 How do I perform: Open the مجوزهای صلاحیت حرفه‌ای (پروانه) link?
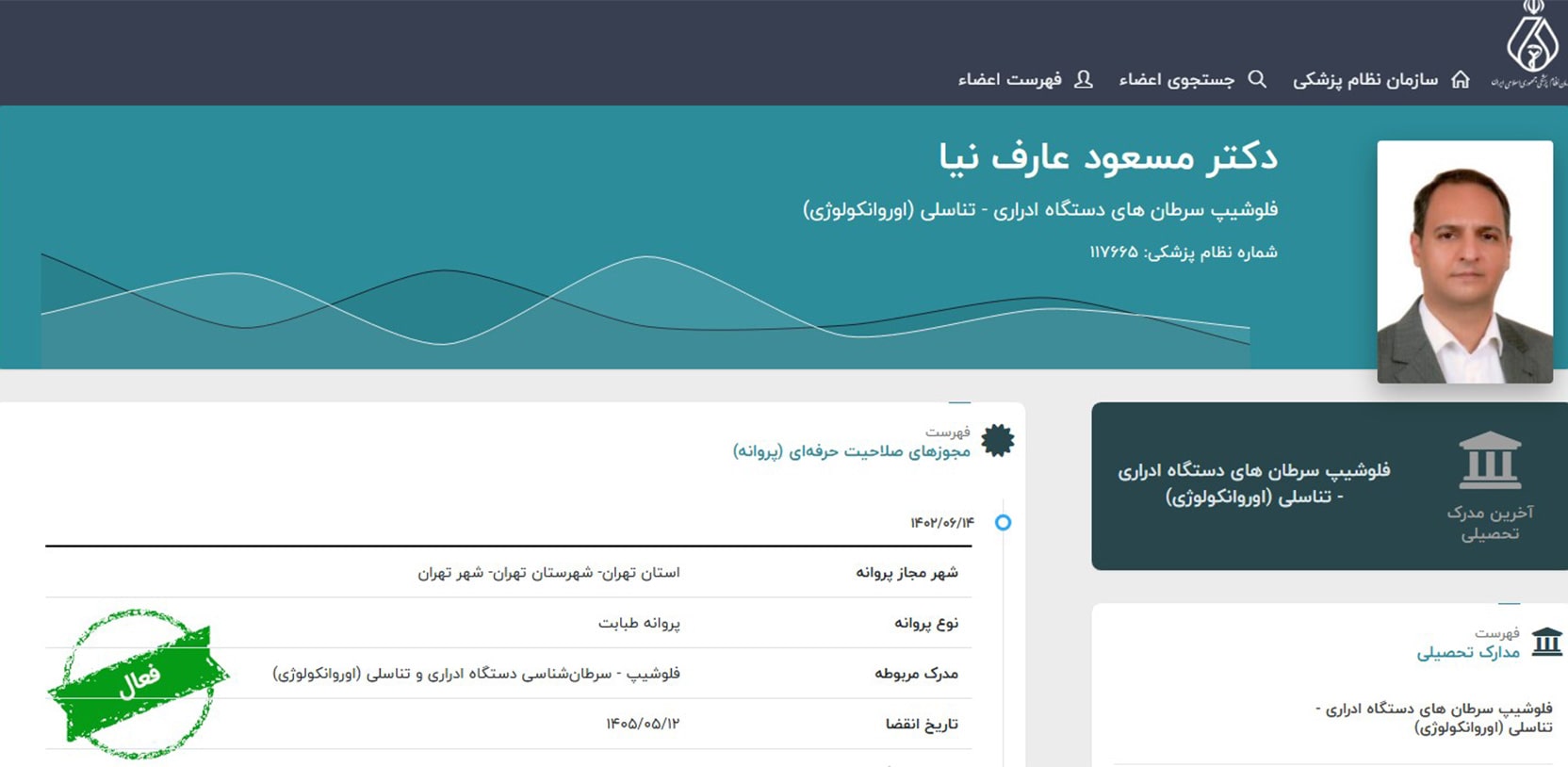tap(851, 451)
